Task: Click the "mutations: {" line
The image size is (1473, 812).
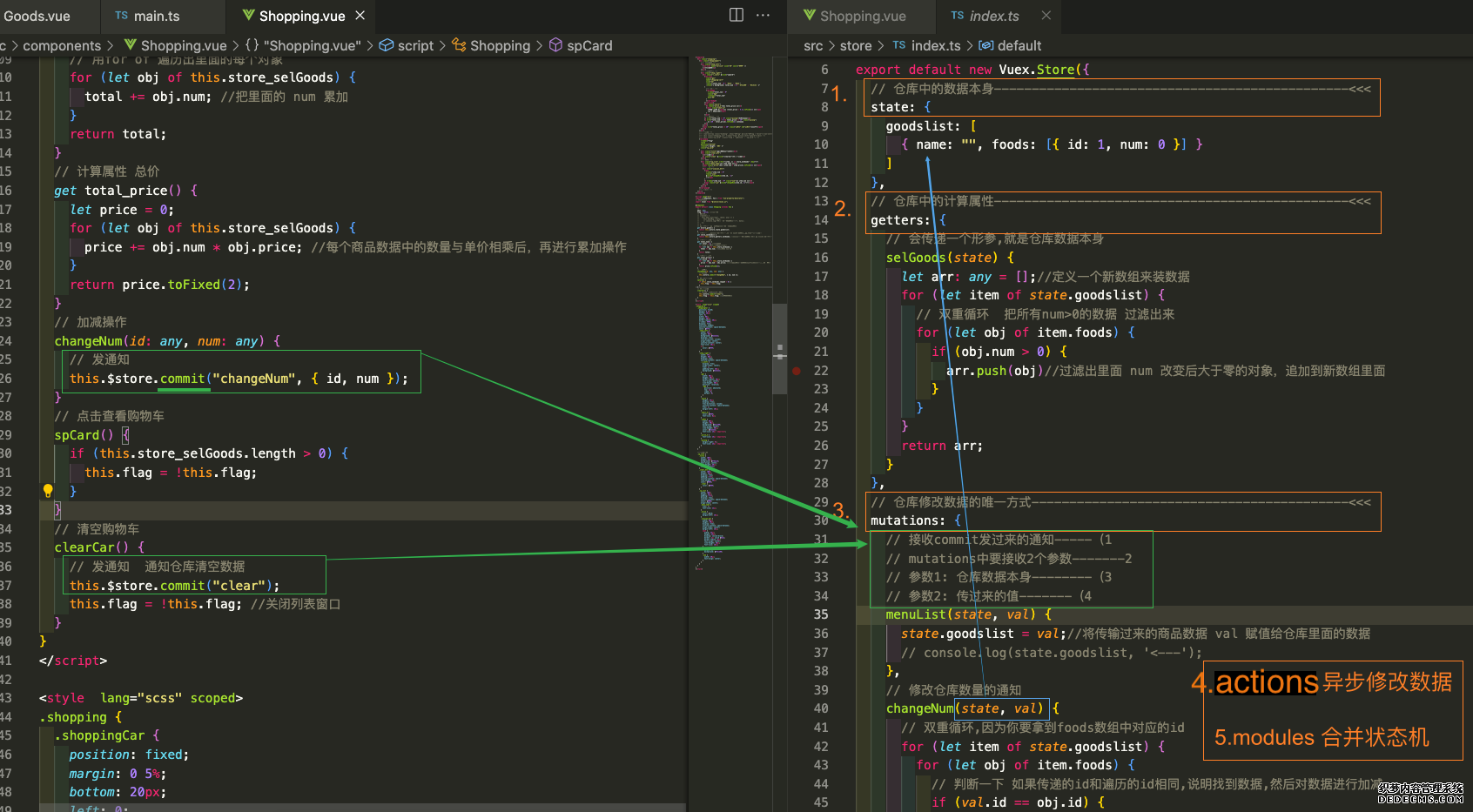Action: pos(916,520)
